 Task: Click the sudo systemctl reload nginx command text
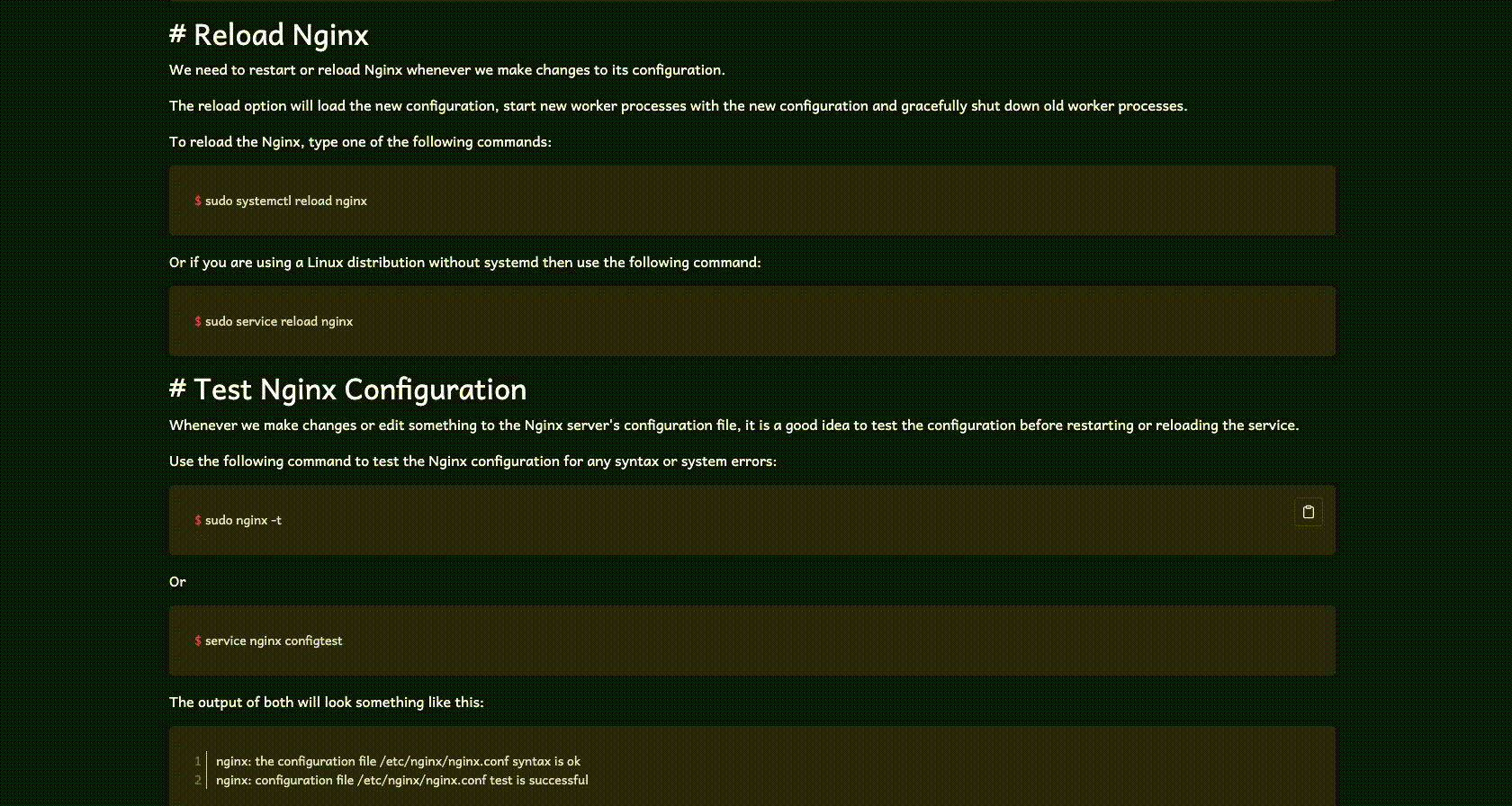click(x=286, y=201)
